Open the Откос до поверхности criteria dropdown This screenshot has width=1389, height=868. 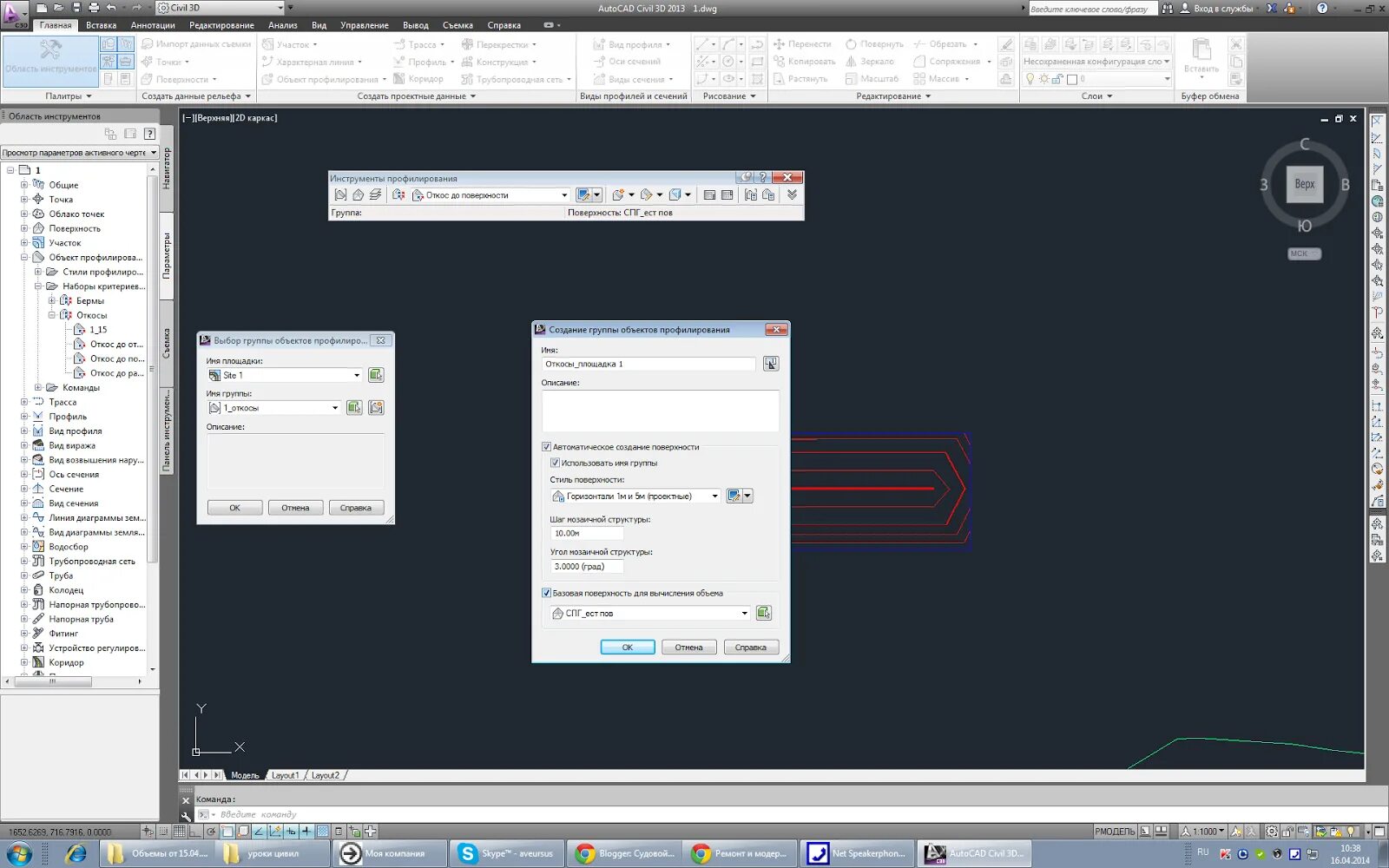coord(564,194)
